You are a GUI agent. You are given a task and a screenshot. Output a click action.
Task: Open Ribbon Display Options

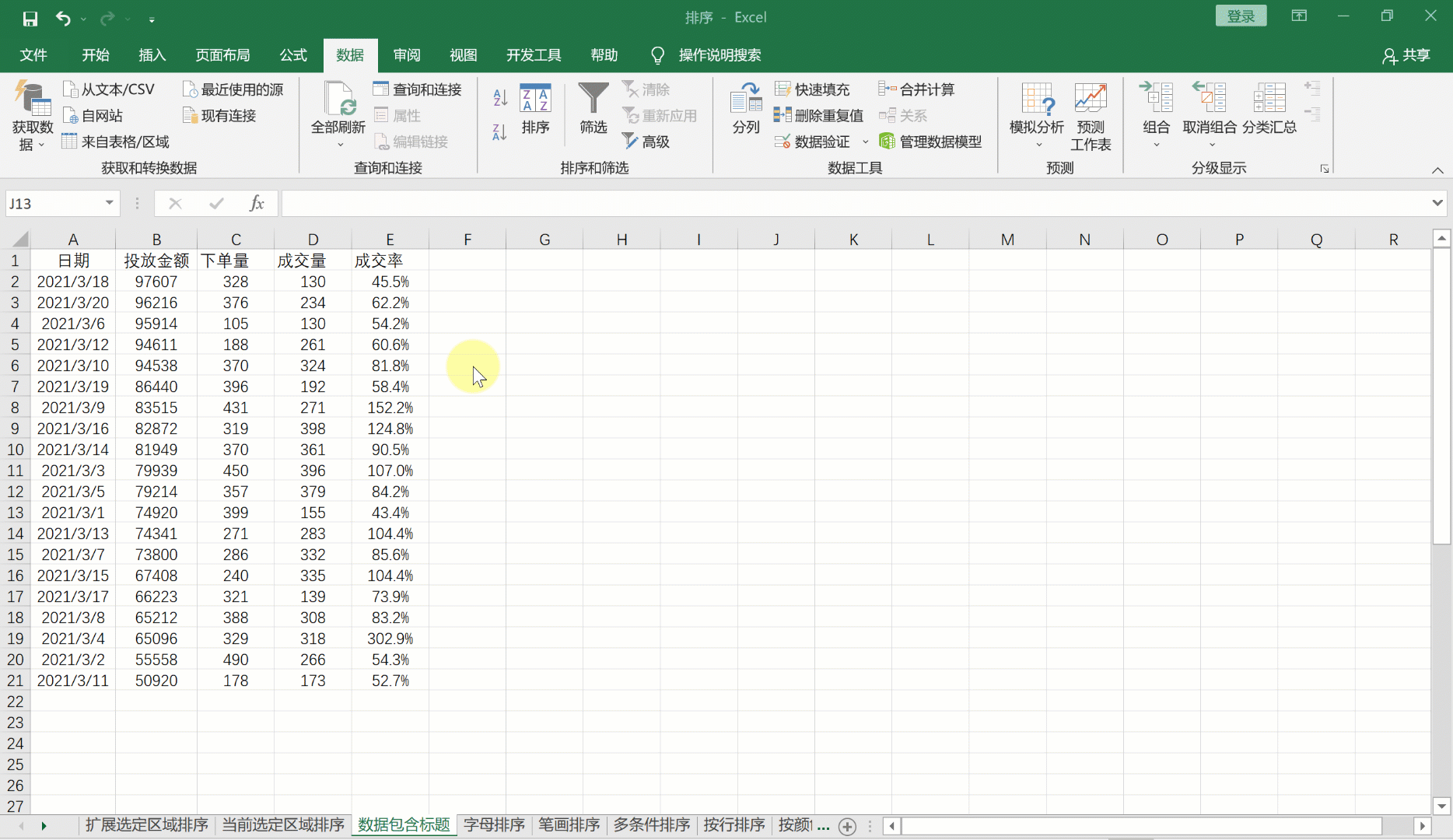coord(1299,16)
